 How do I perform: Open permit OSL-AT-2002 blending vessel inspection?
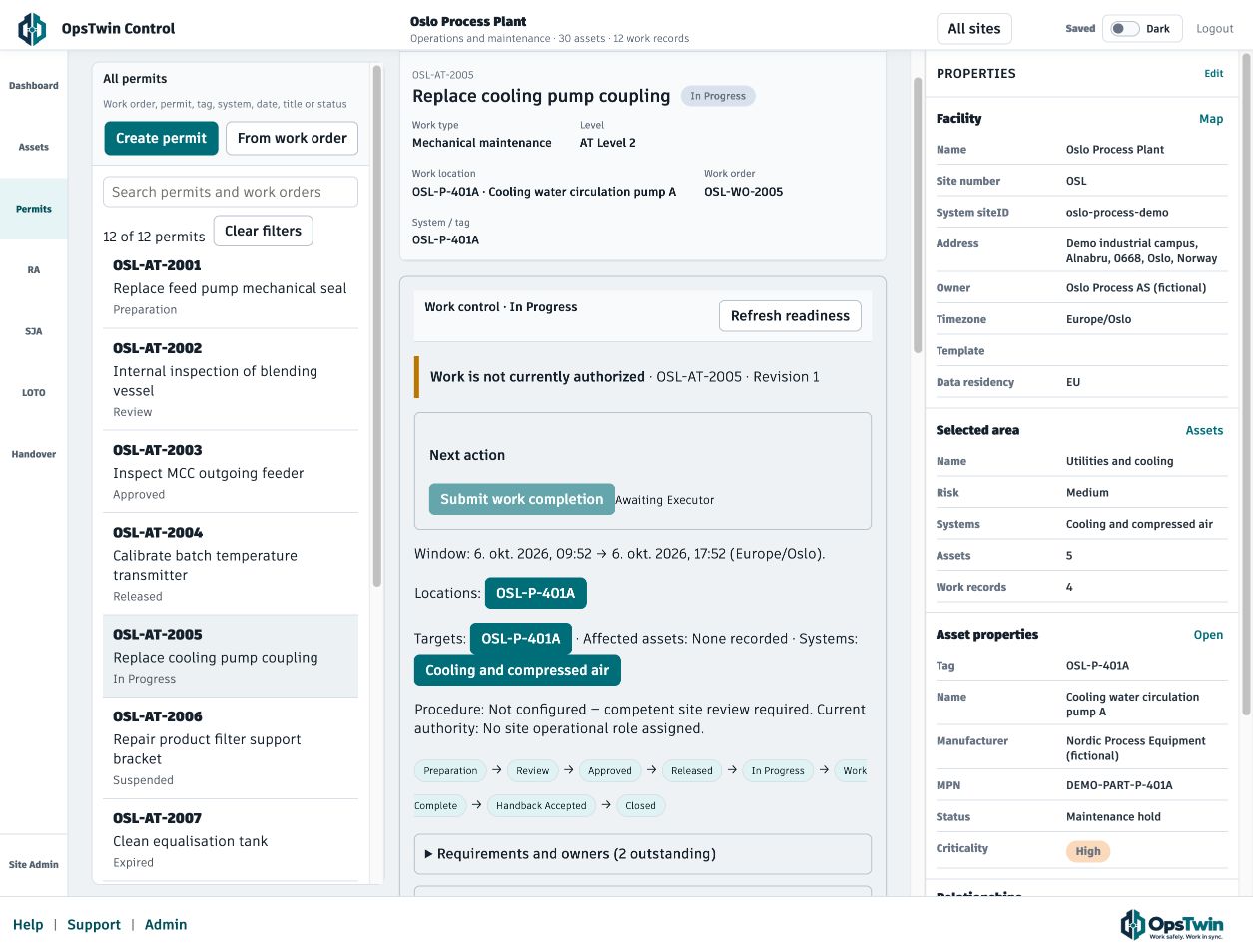coord(231,379)
